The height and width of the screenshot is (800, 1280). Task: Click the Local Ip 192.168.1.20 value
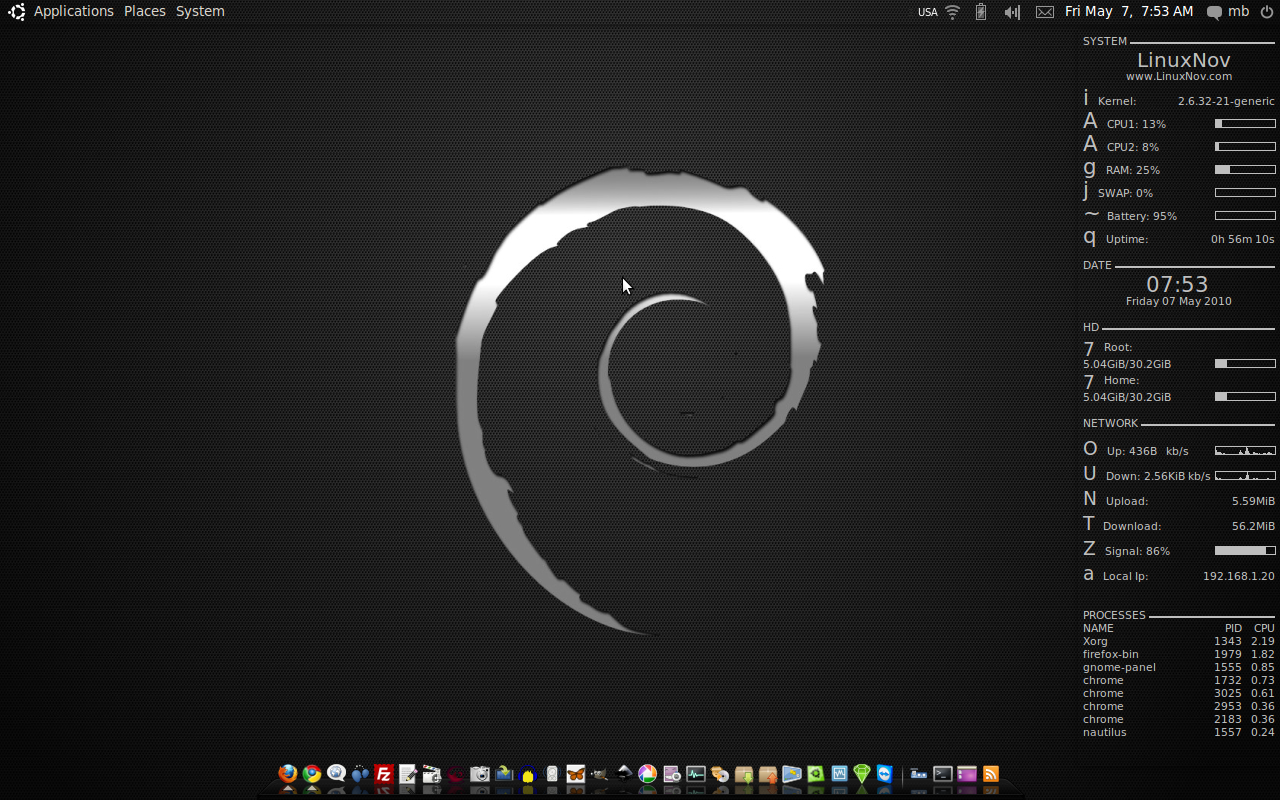[1239, 576]
